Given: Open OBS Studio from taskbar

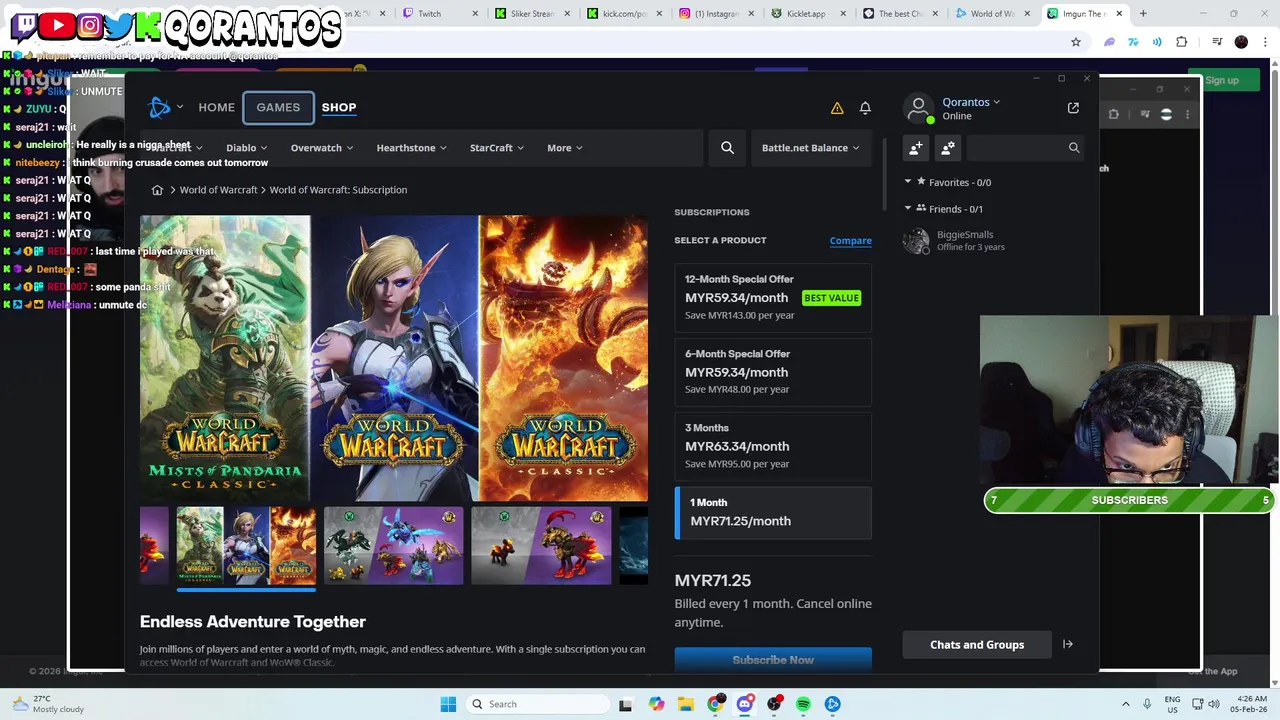Looking at the screenshot, I should coord(774,704).
